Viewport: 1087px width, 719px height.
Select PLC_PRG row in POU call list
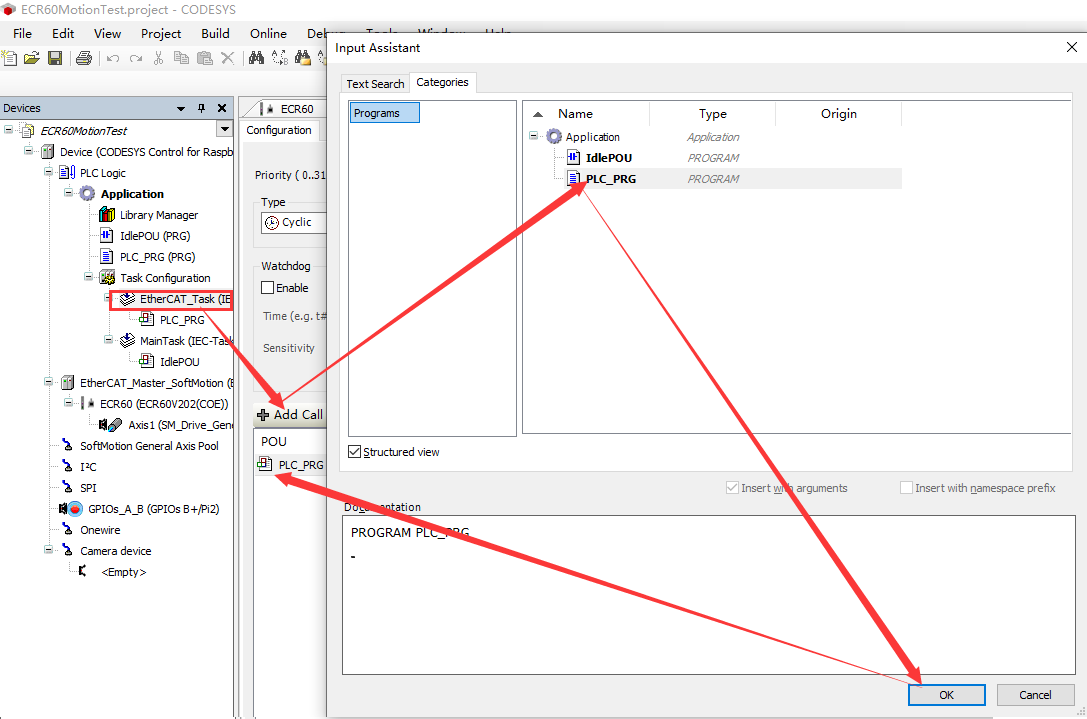pos(291,465)
